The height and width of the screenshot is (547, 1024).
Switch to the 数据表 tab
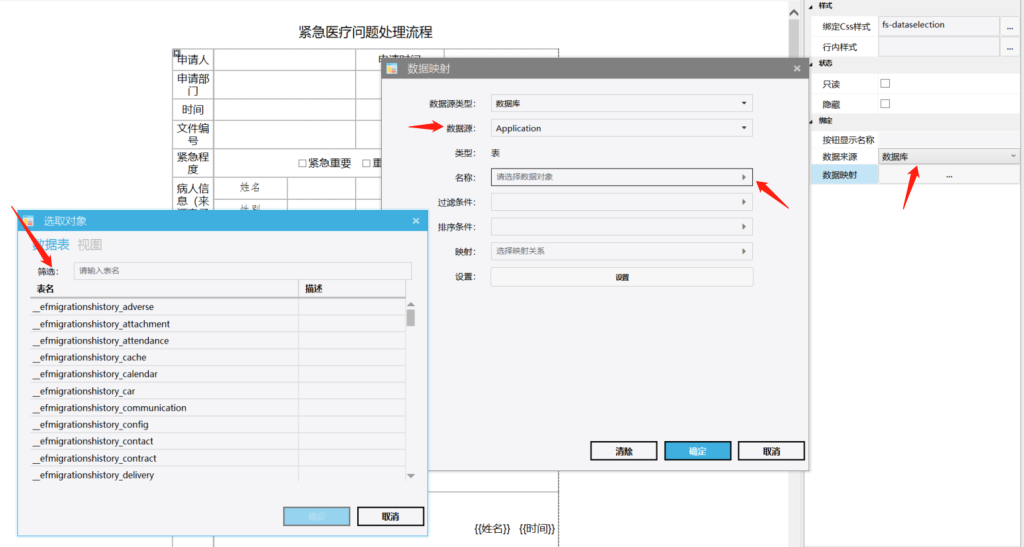tap(51, 245)
